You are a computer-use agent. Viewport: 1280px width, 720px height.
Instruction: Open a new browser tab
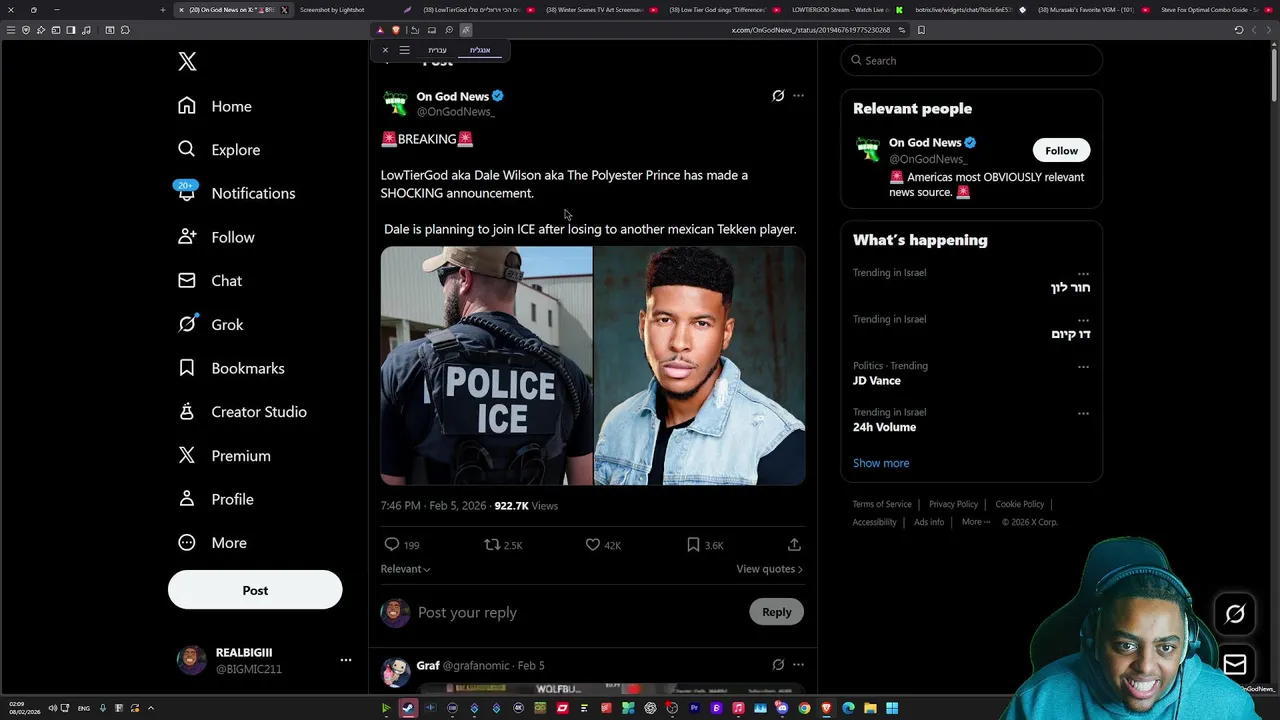[163, 10]
